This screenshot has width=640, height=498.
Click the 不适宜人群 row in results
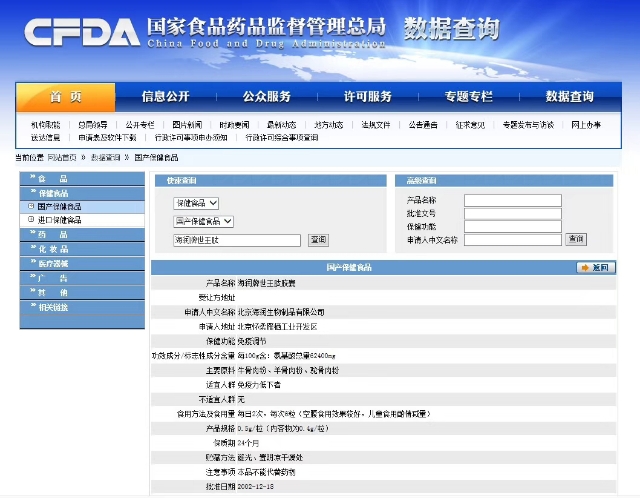tap(383, 400)
